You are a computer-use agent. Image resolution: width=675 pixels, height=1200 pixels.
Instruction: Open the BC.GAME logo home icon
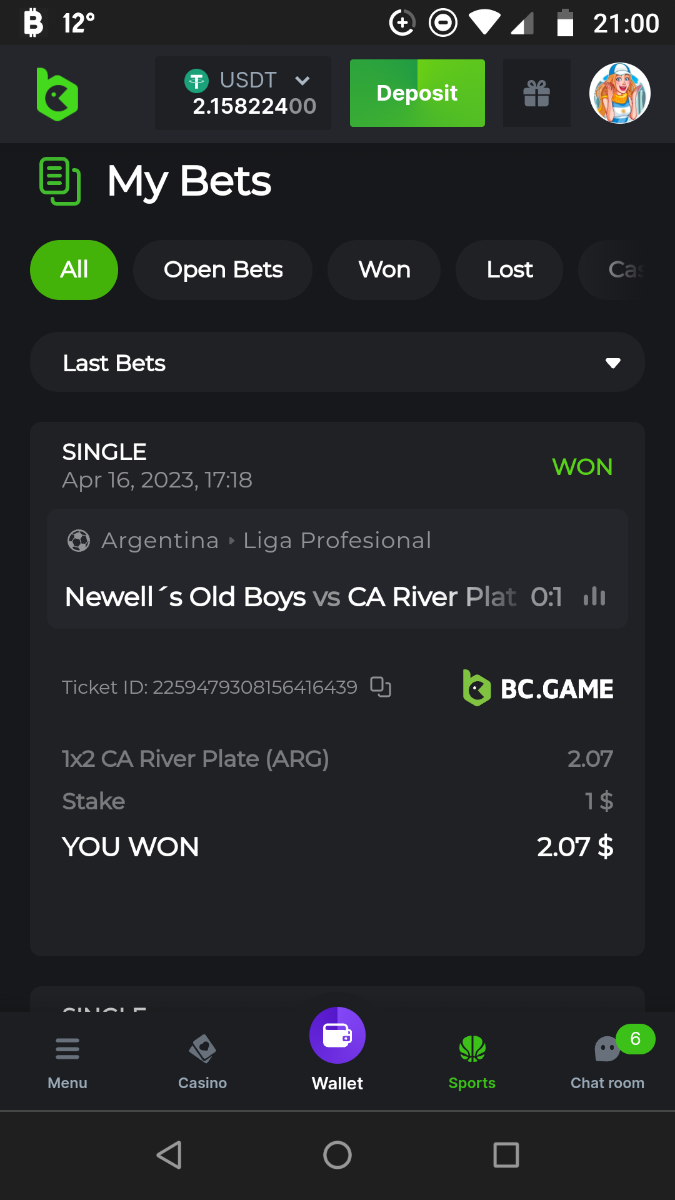[x=57, y=94]
